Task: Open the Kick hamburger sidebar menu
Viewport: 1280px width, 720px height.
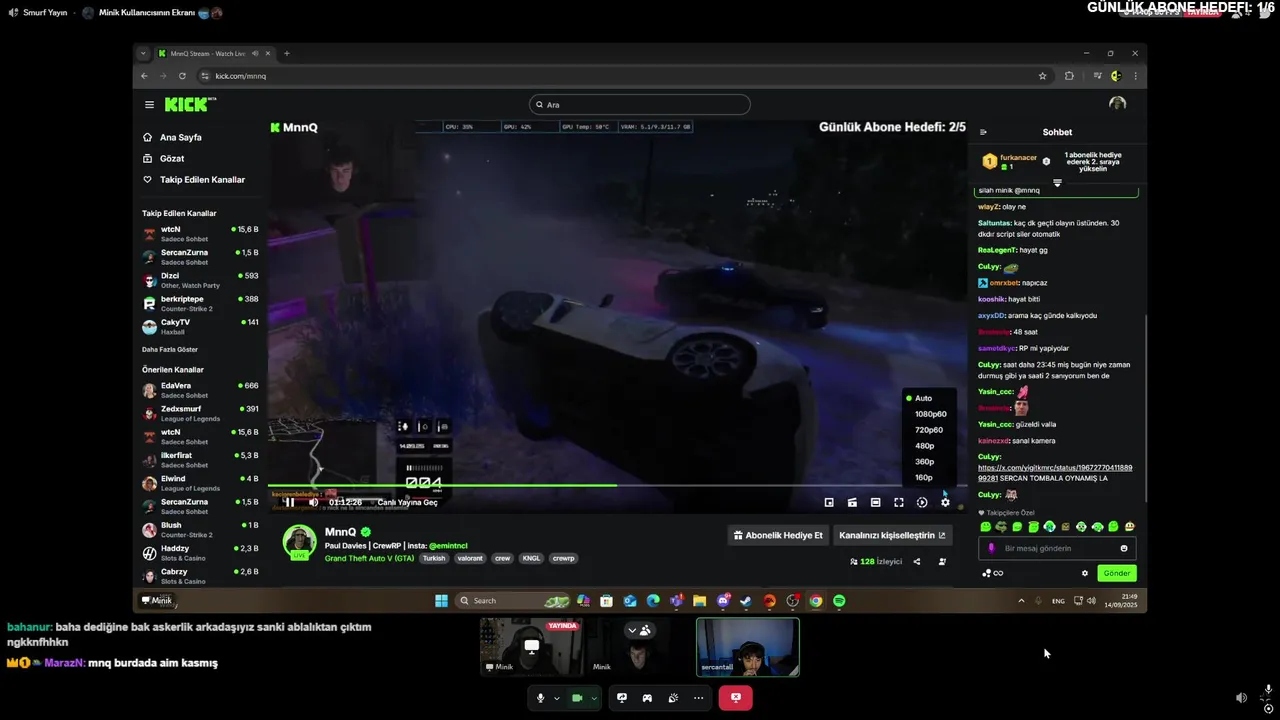Action: pos(149,104)
